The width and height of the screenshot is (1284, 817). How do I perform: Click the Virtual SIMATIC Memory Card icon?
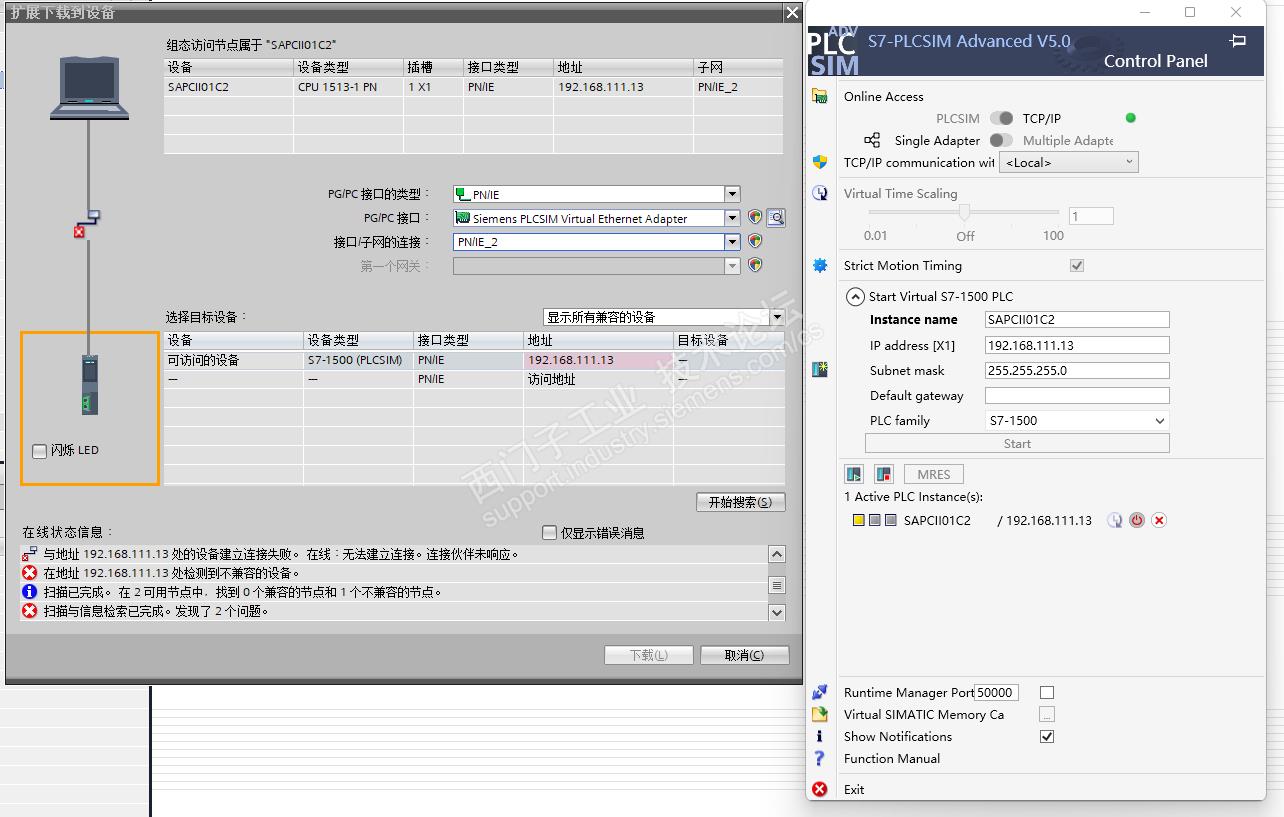[820, 714]
